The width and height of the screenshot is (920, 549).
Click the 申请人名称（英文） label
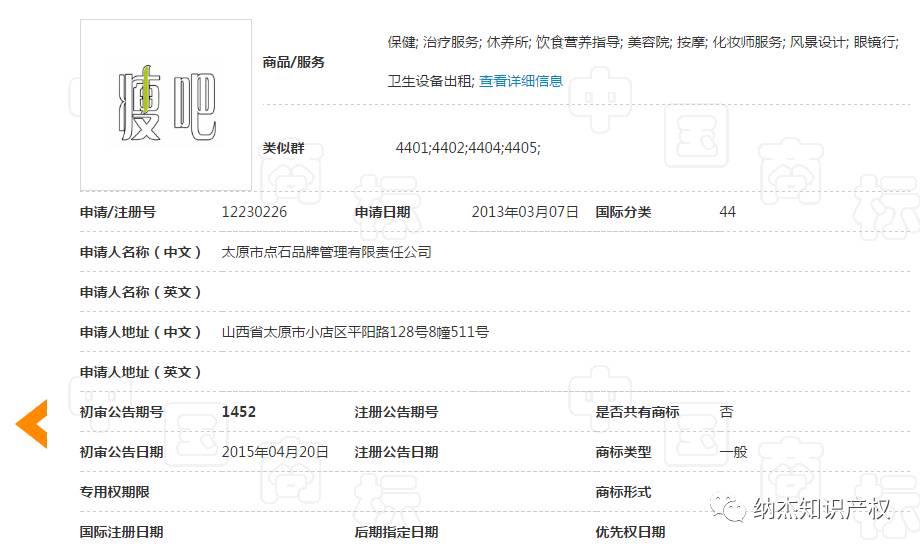(x=141, y=292)
